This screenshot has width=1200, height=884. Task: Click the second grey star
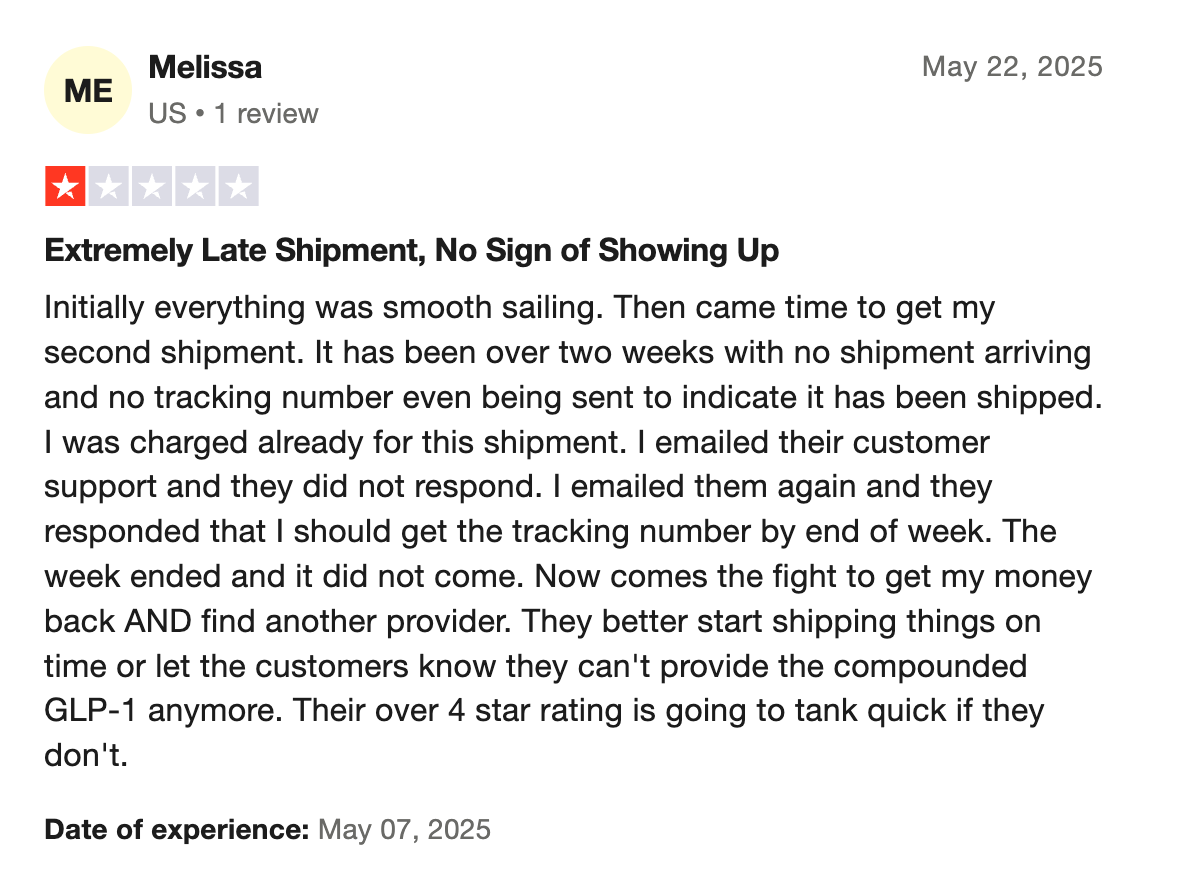click(108, 186)
